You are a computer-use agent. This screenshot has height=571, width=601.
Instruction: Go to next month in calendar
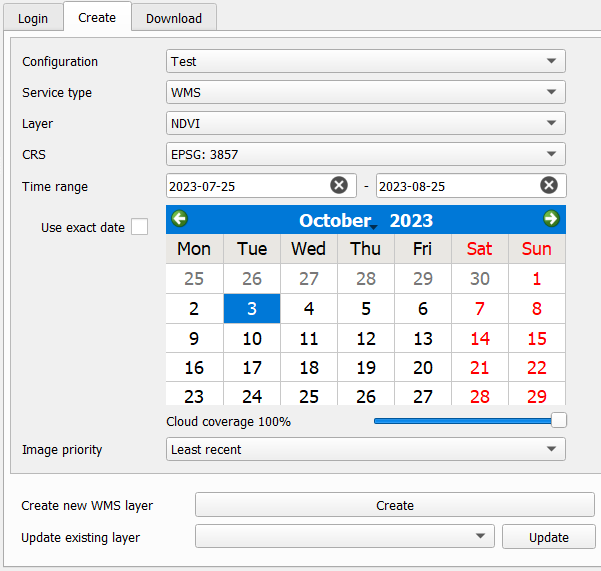click(x=551, y=219)
